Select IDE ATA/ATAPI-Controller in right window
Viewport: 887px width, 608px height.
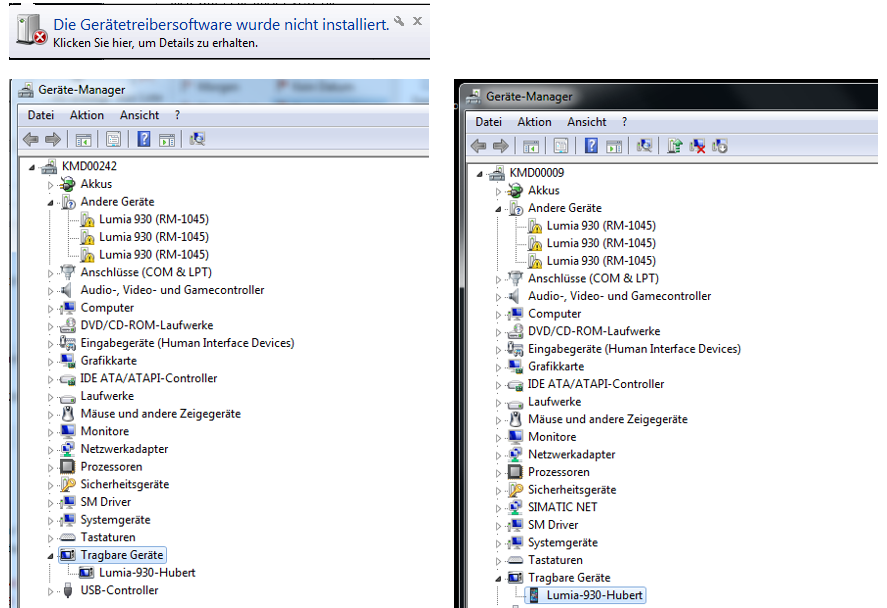point(596,384)
